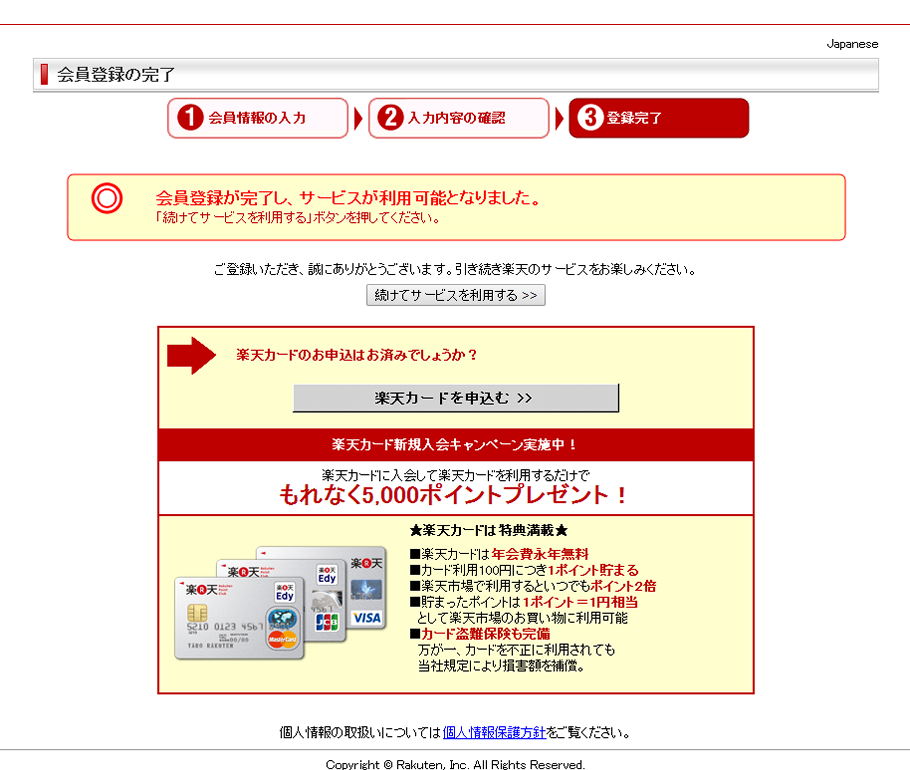Click the red double-circle success icon
The width and height of the screenshot is (910, 770).
coord(107,199)
